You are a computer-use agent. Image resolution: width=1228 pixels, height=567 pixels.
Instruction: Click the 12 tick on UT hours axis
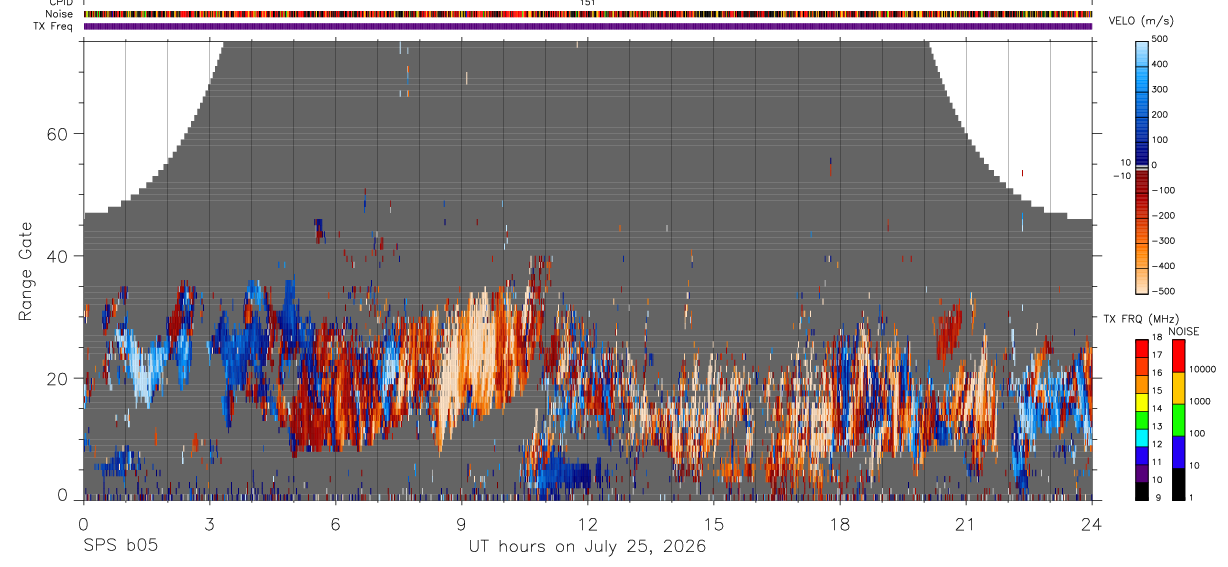[x=588, y=524]
